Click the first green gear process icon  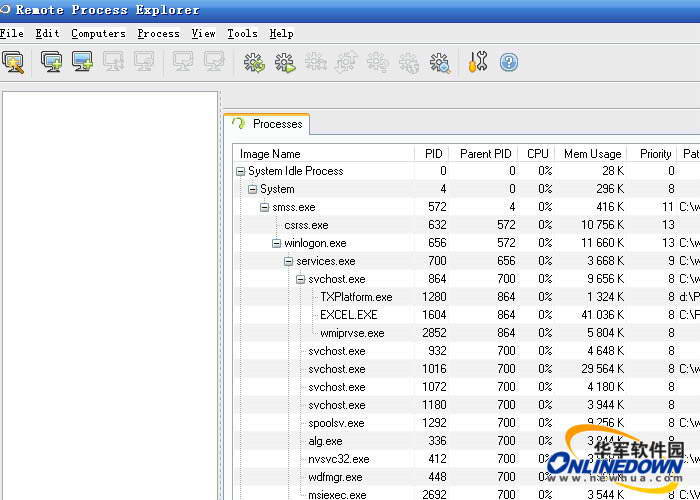[254, 63]
